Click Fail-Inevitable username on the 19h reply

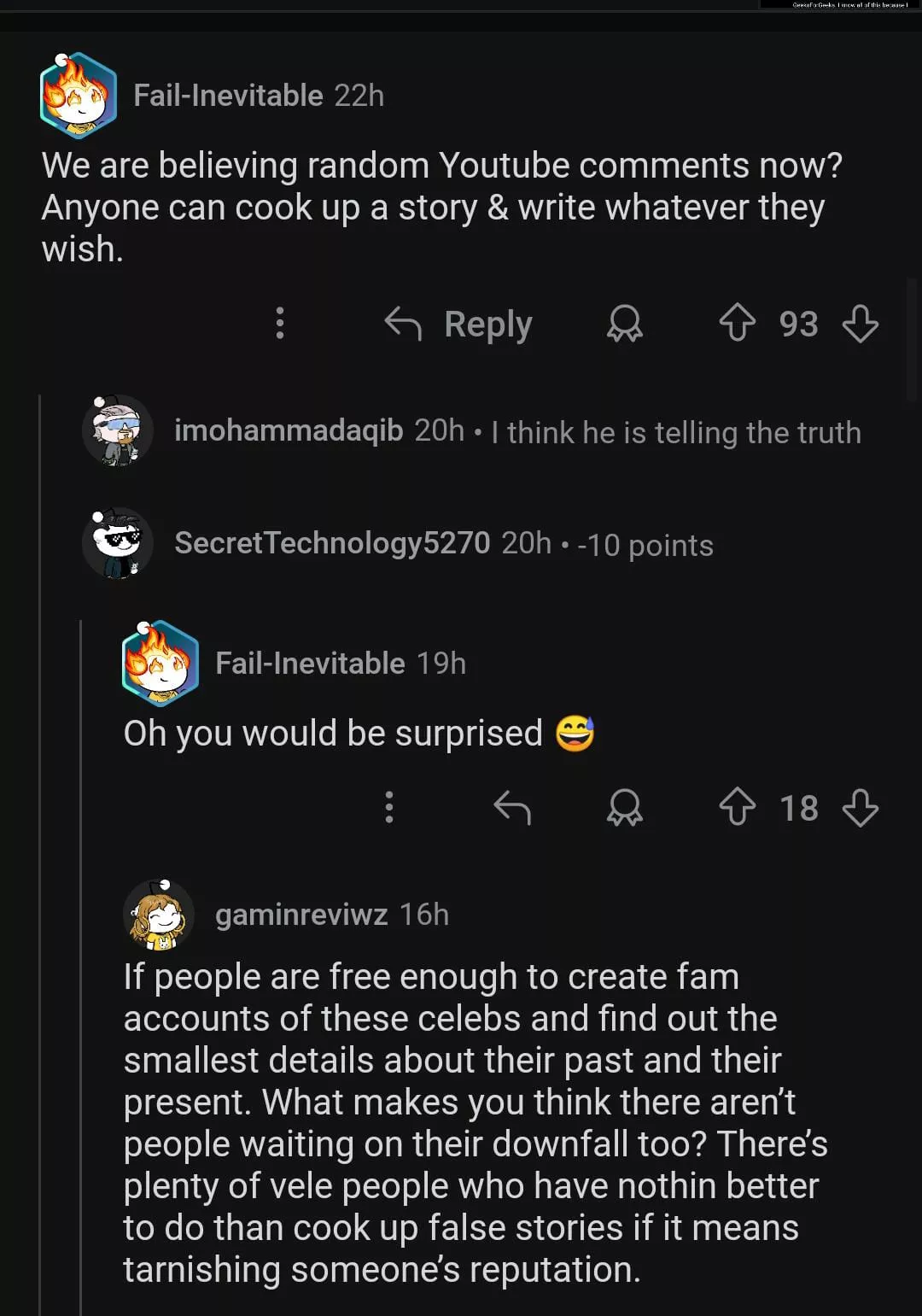310,664
